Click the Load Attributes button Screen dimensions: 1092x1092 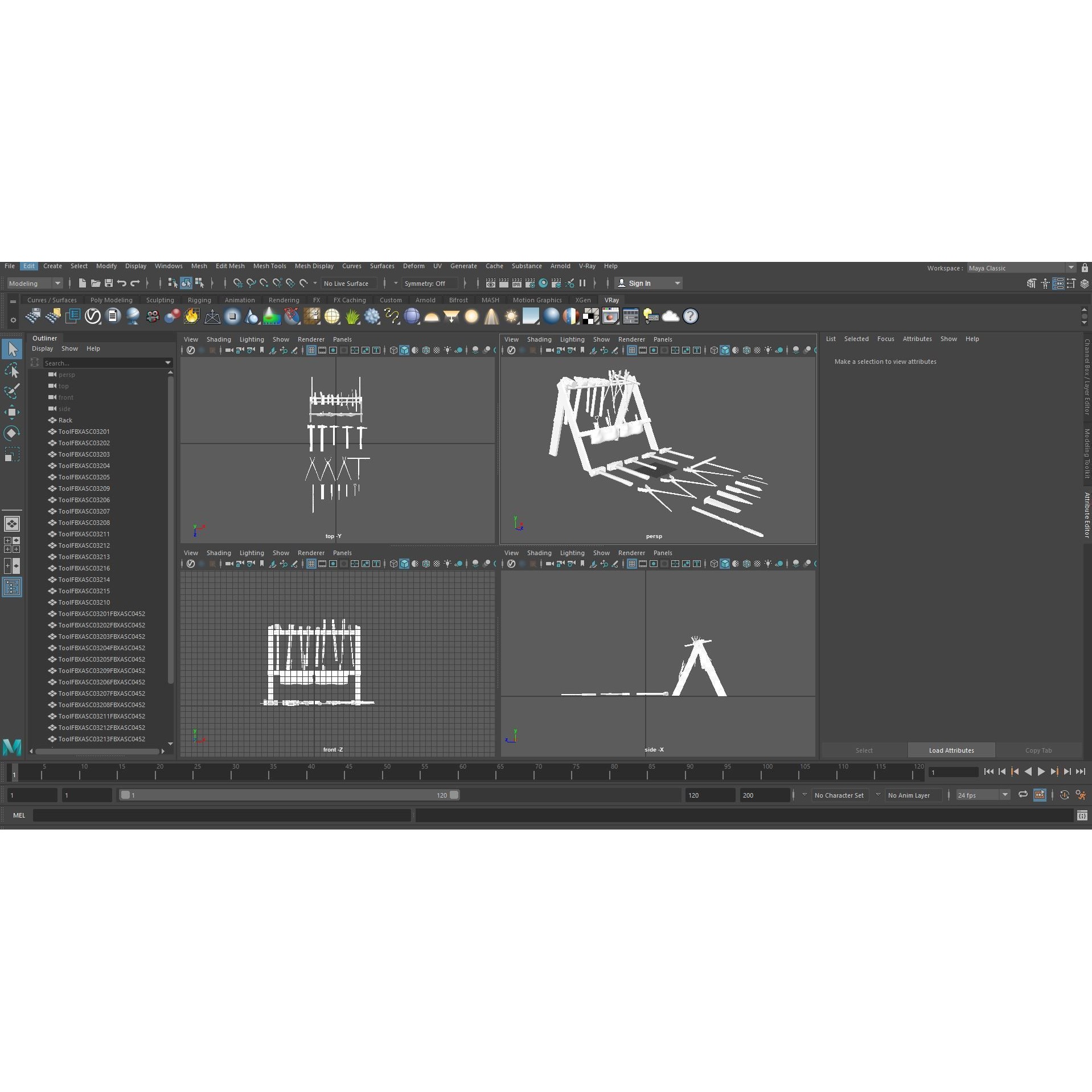coord(951,750)
